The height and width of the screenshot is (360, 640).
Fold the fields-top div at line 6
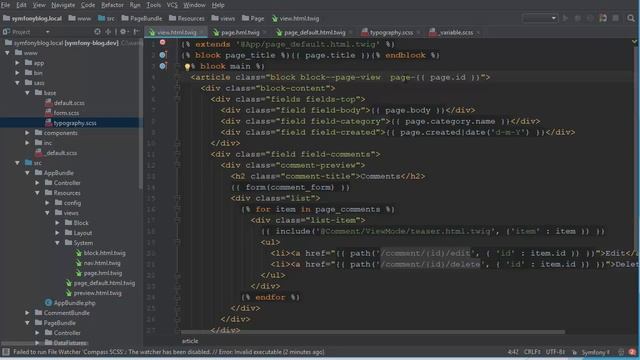178,99
